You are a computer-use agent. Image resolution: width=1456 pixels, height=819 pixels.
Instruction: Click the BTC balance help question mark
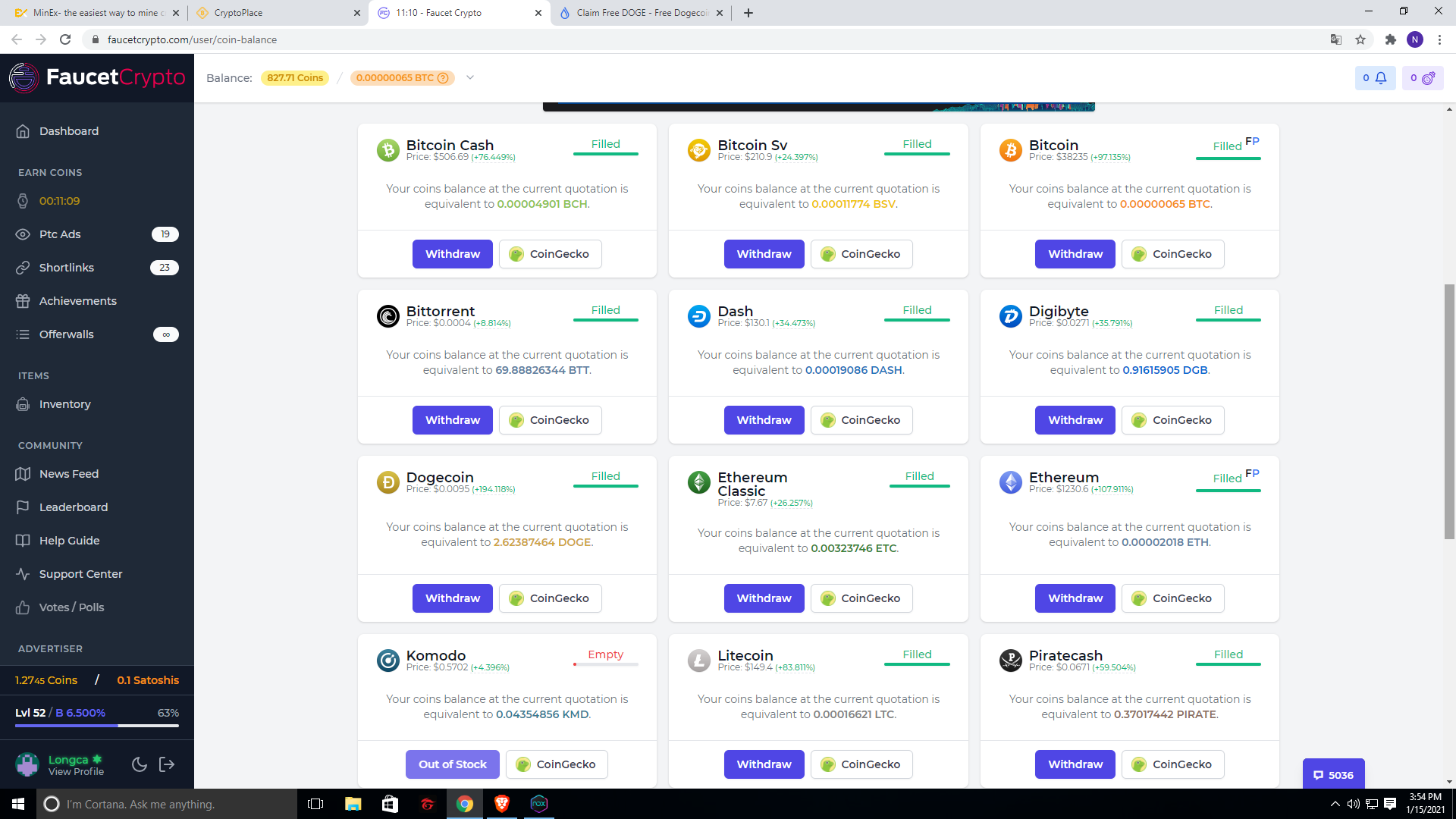pos(443,78)
